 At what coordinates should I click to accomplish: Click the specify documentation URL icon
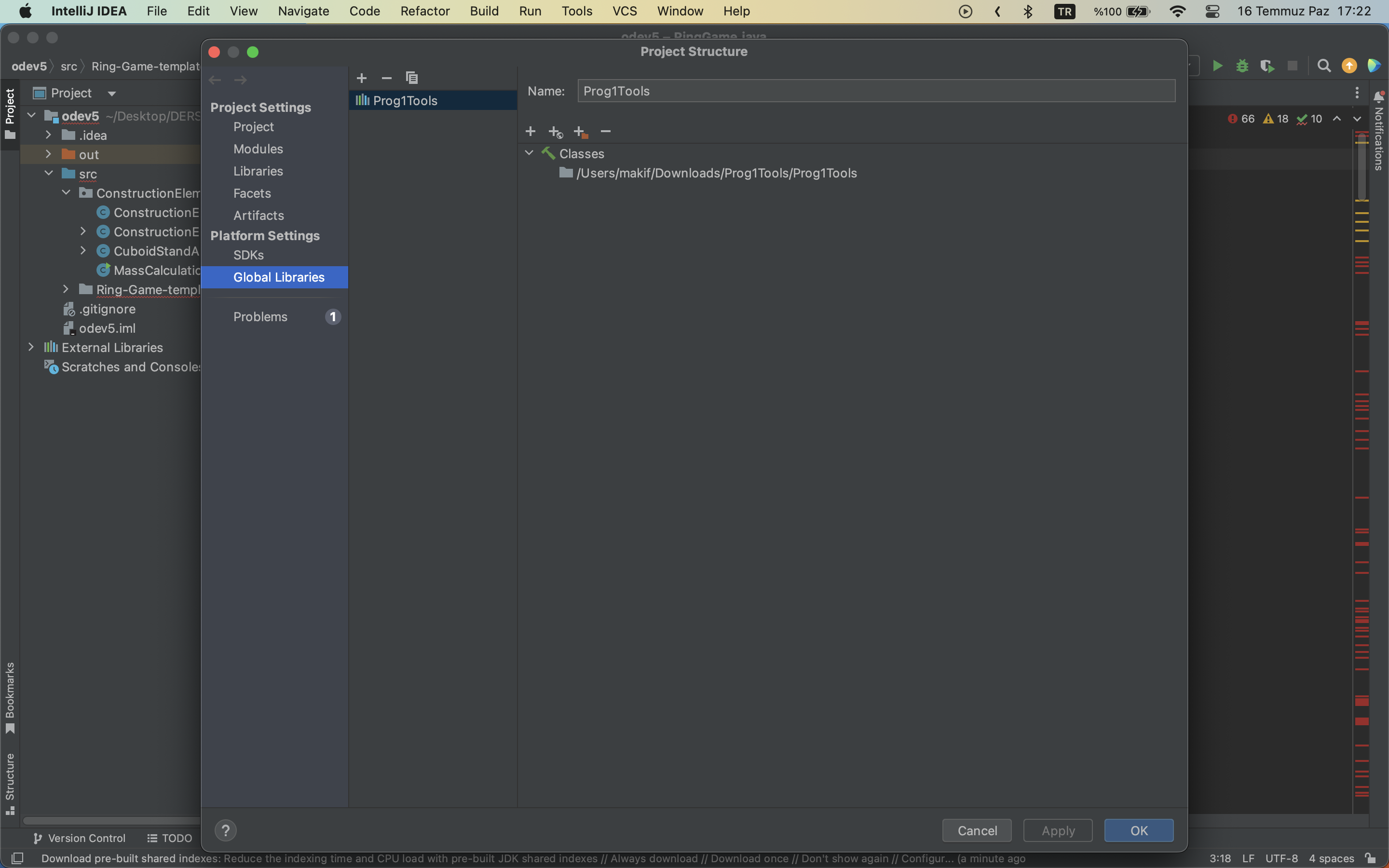555,132
